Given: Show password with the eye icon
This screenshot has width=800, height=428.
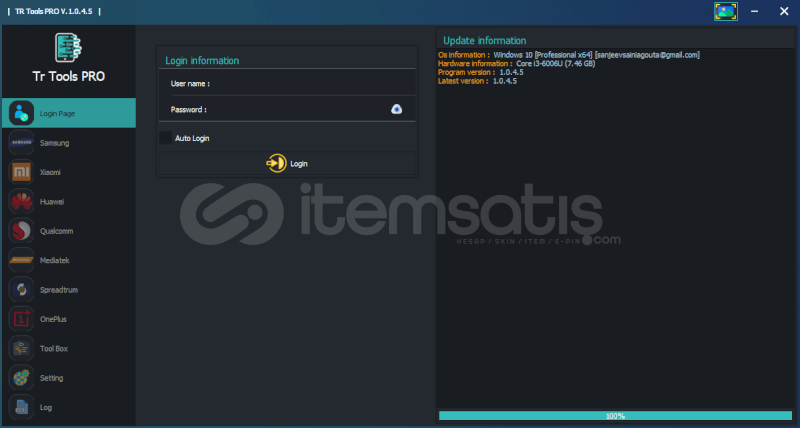Looking at the screenshot, I should coord(396,109).
